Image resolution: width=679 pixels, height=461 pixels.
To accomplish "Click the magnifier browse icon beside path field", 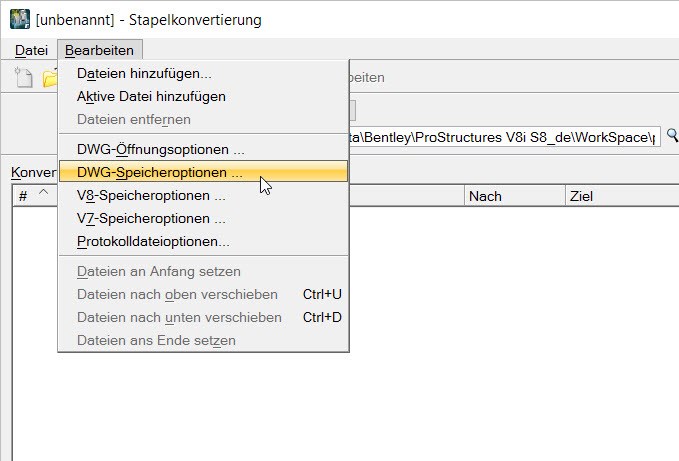I will [x=672, y=135].
